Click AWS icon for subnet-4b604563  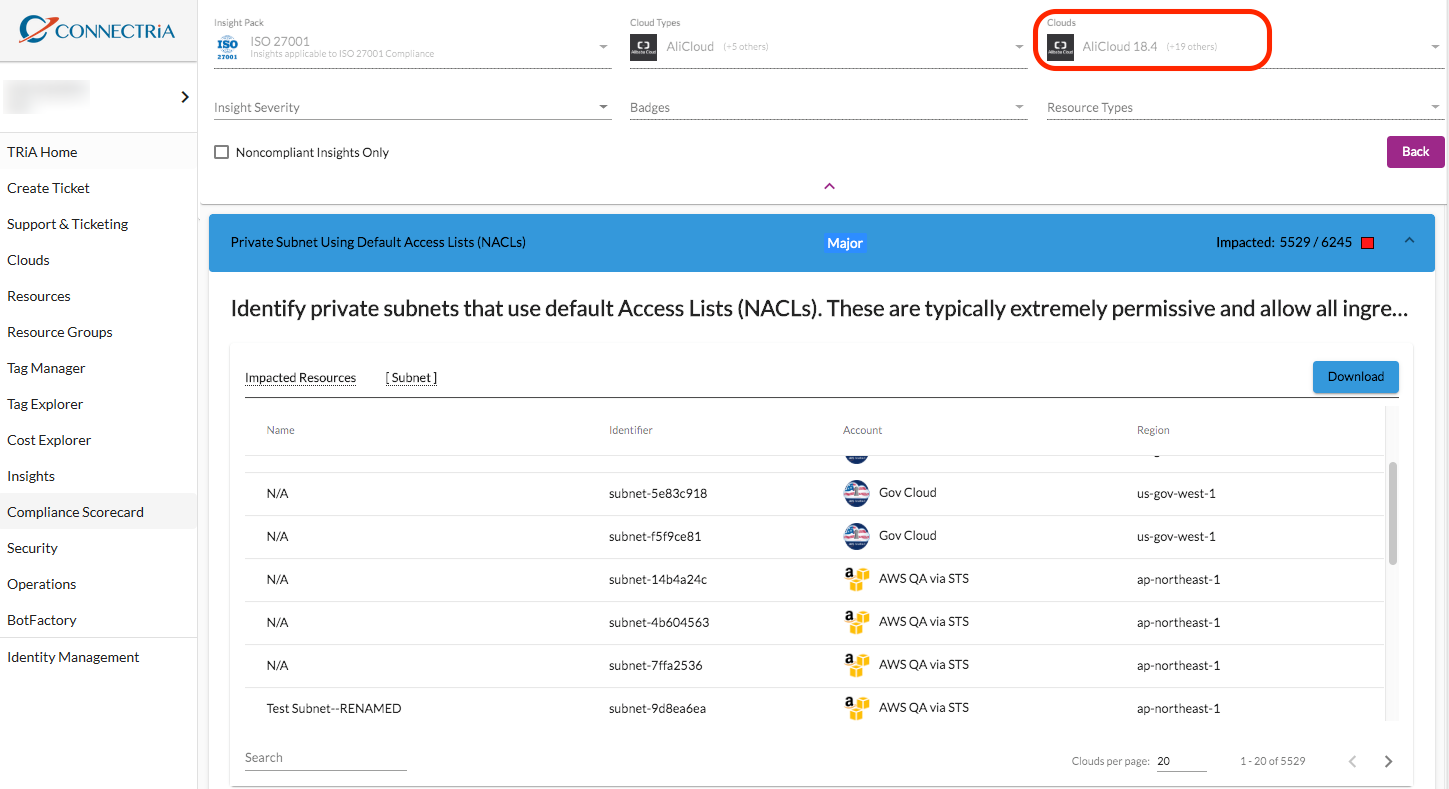point(856,622)
